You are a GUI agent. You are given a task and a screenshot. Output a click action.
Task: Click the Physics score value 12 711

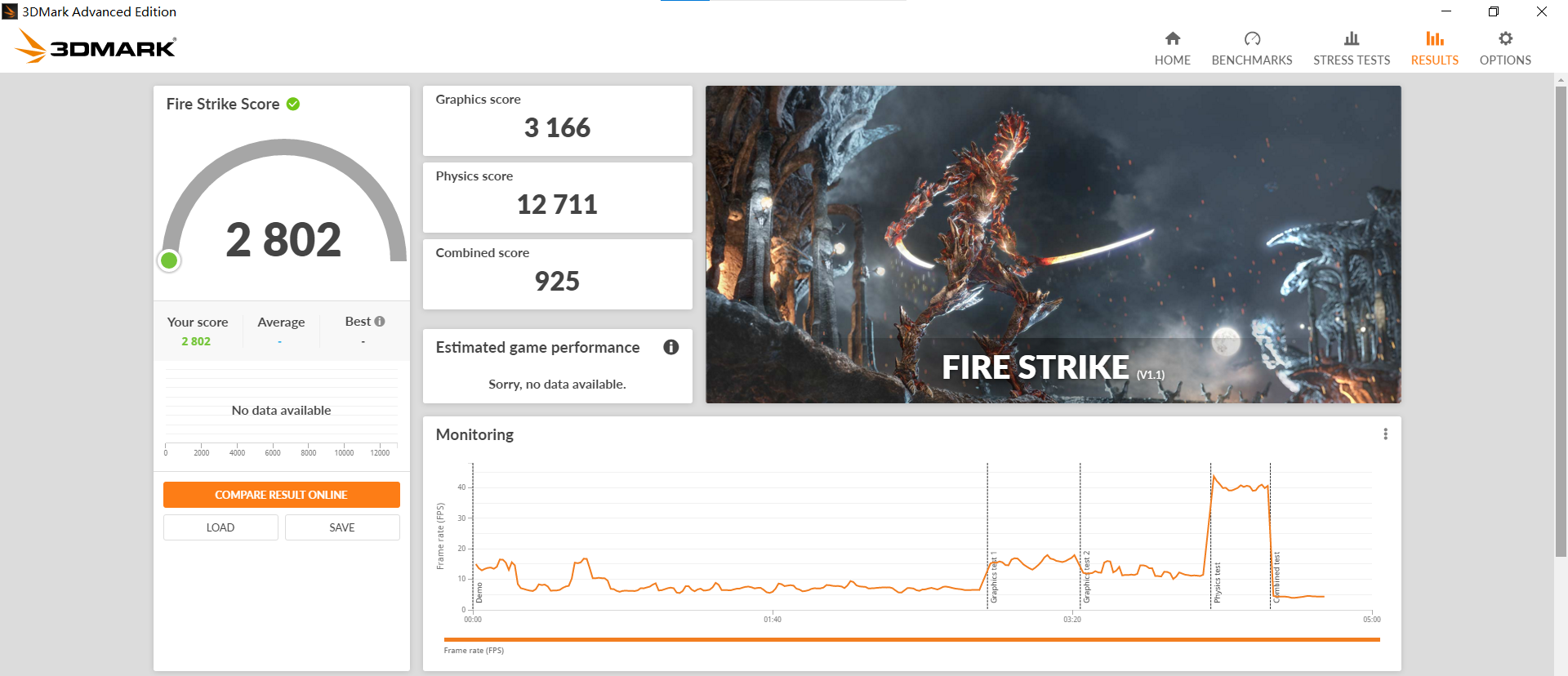(x=557, y=205)
